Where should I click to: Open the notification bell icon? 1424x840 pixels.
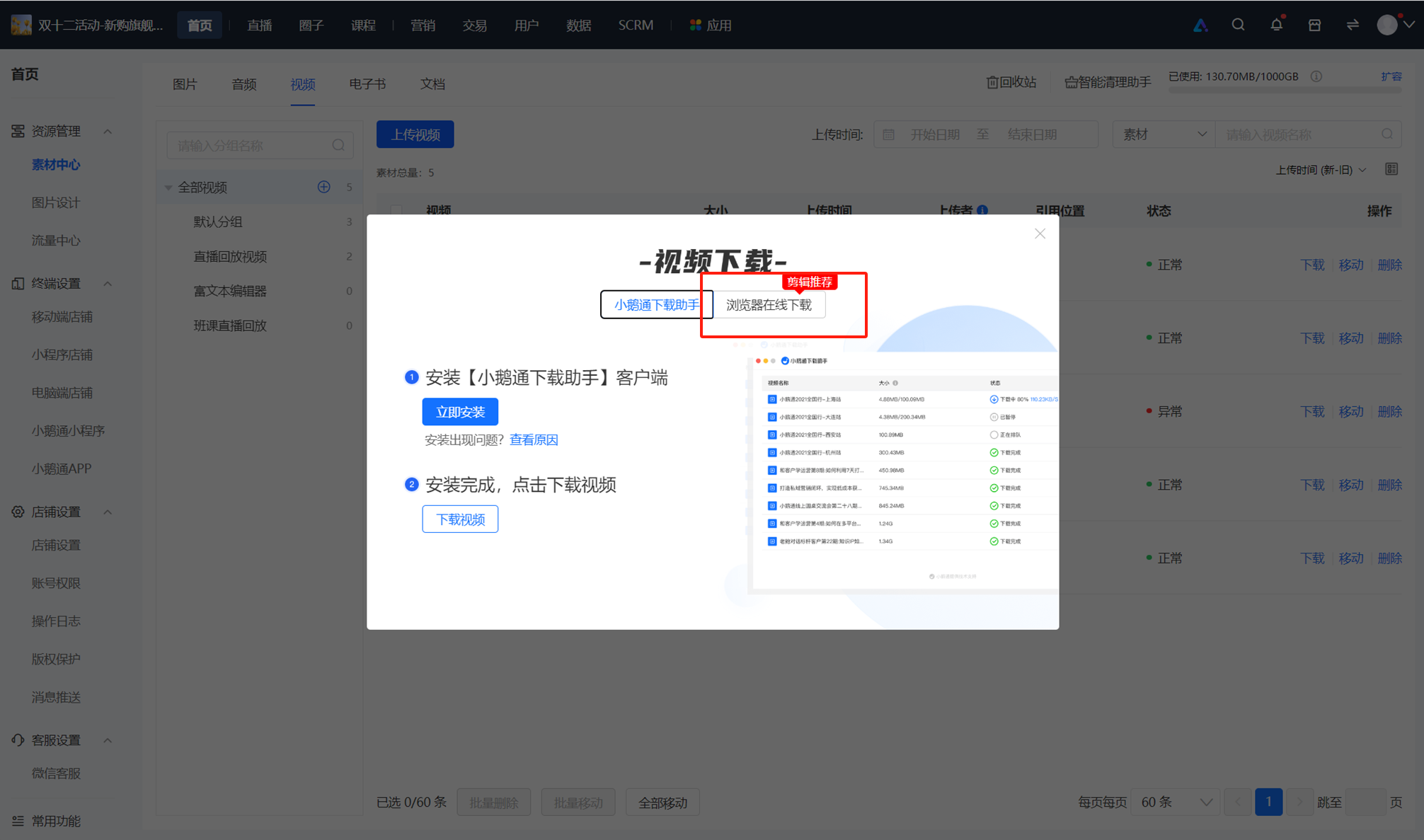pyautogui.click(x=1277, y=25)
